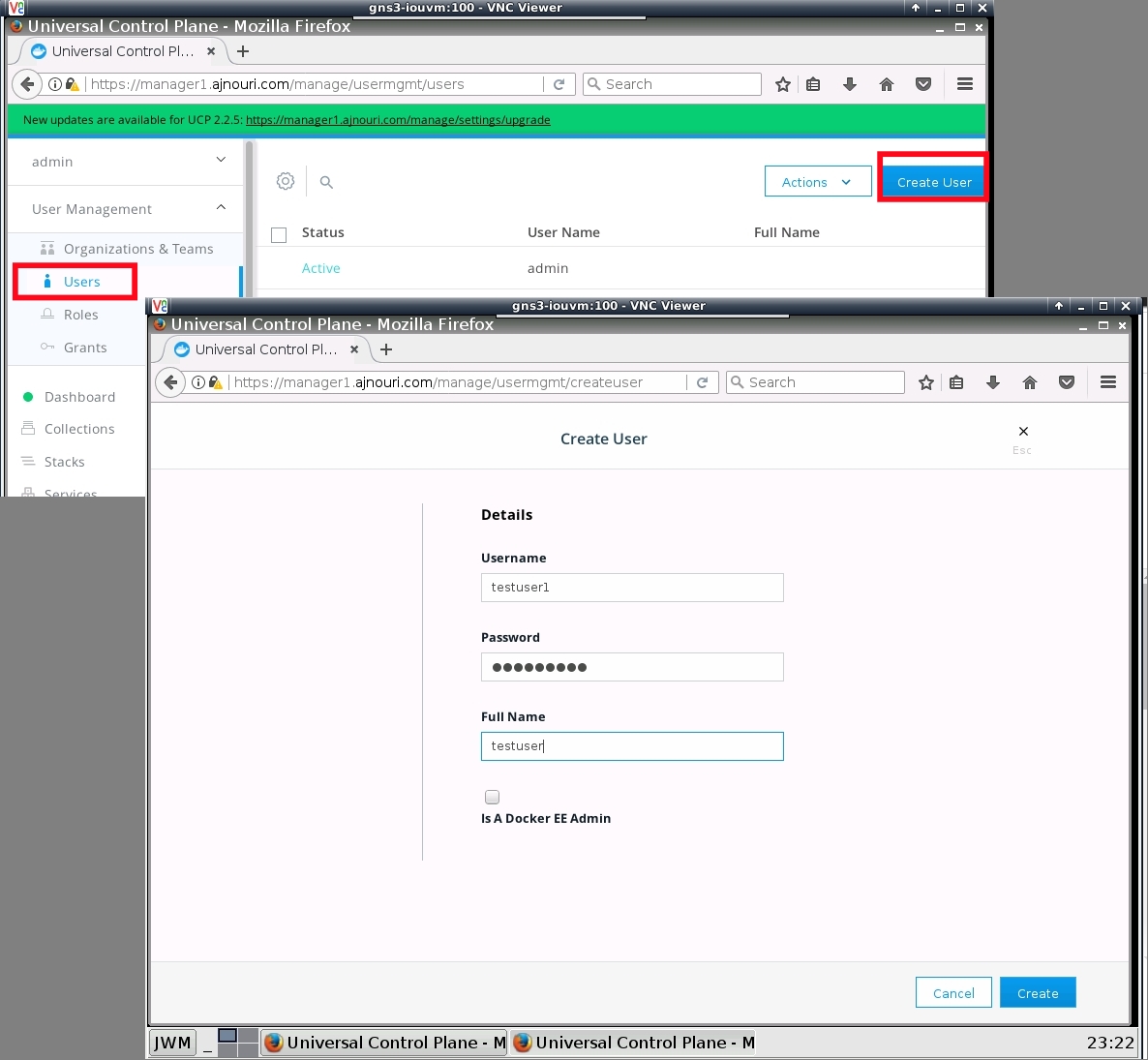Open Stacks in the sidebar
The image size is (1148, 1060).
(x=65, y=462)
